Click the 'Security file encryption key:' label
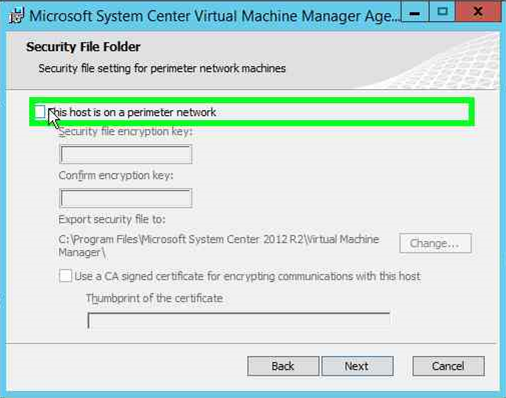This screenshot has width=506, height=398. pyautogui.click(x=126, y=131)
